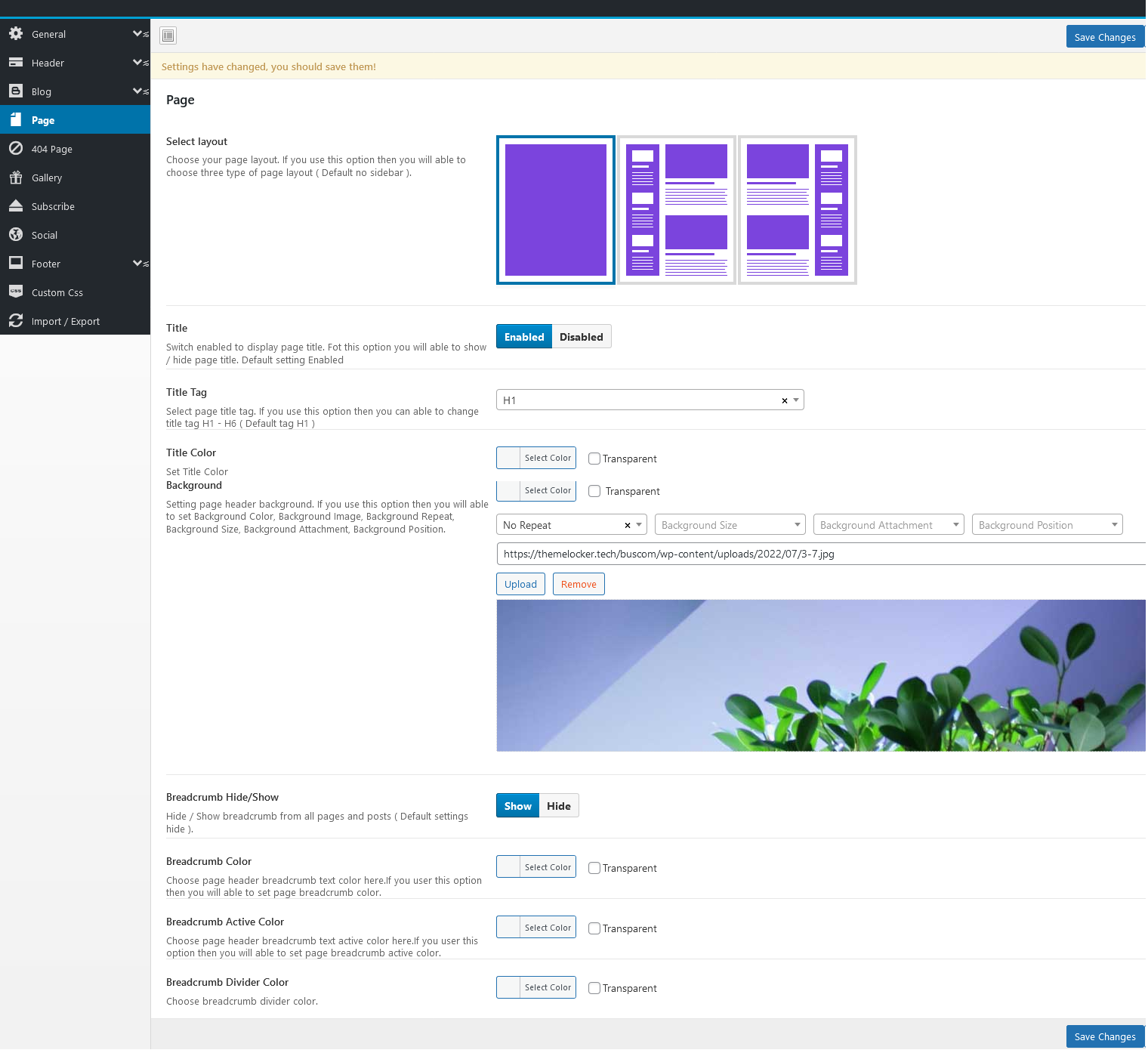Set Breadcrumb visibility to Hide
This screenshot has width=1148, height=1050.
pyautogui.click(x=559, y=806)
